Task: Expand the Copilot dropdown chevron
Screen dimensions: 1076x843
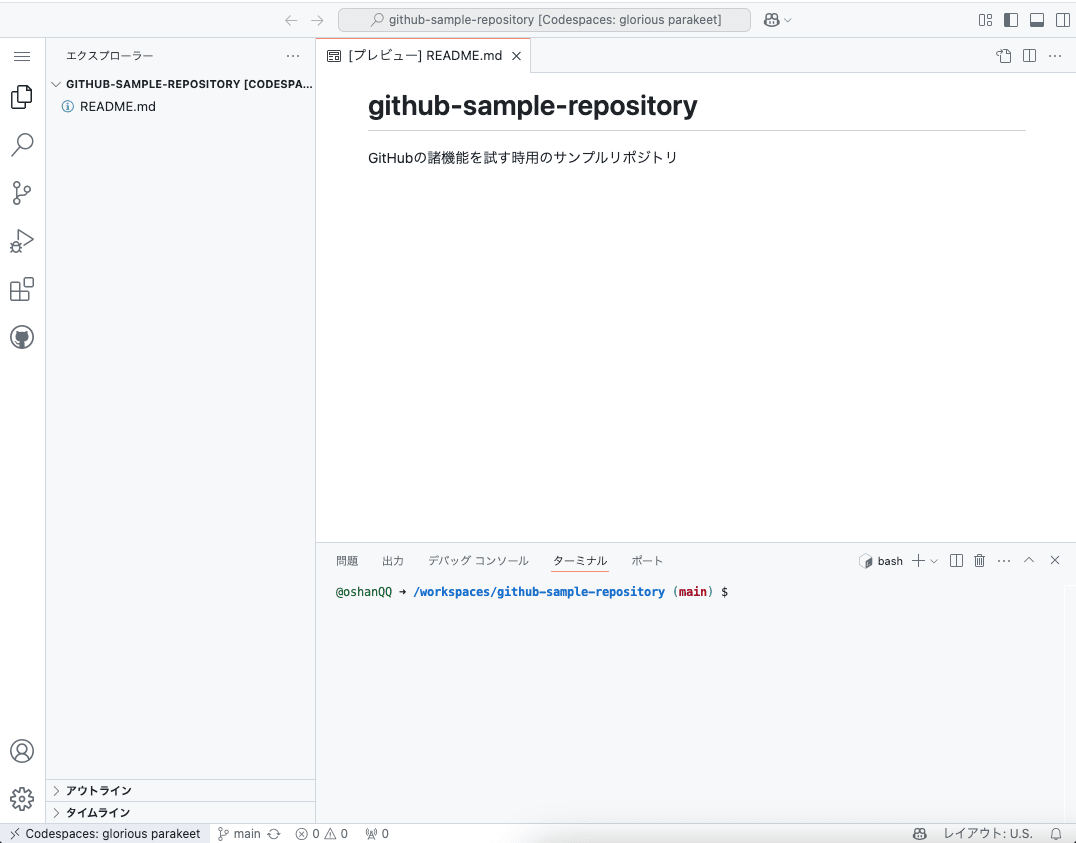Action: tap(788, 21)
